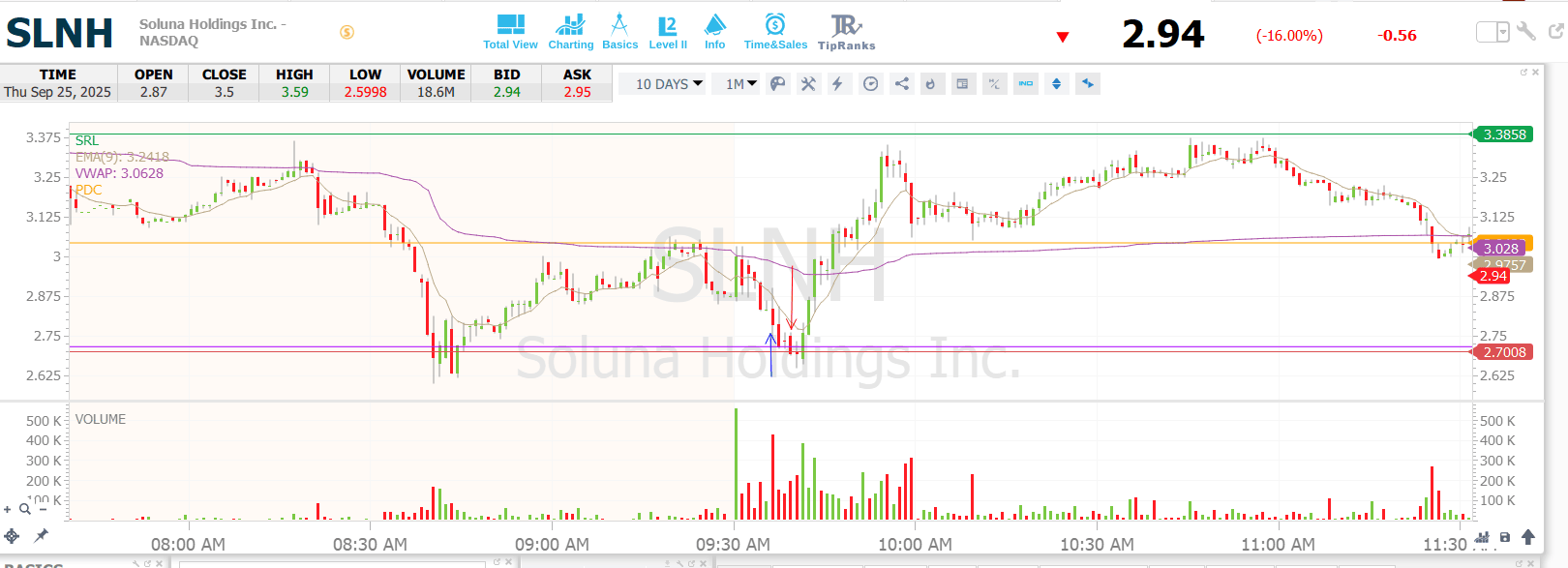Toggle the flame icon in chart toolbar
Image resolution: width=1568 pixels, height=568 pixels.
[931, 84]
